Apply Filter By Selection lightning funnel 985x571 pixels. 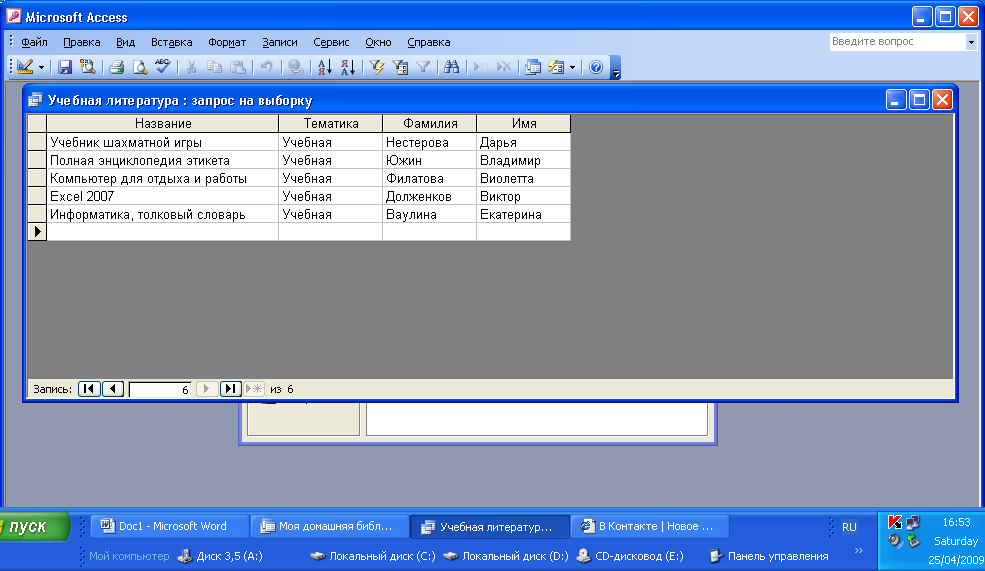click(377, 67)
